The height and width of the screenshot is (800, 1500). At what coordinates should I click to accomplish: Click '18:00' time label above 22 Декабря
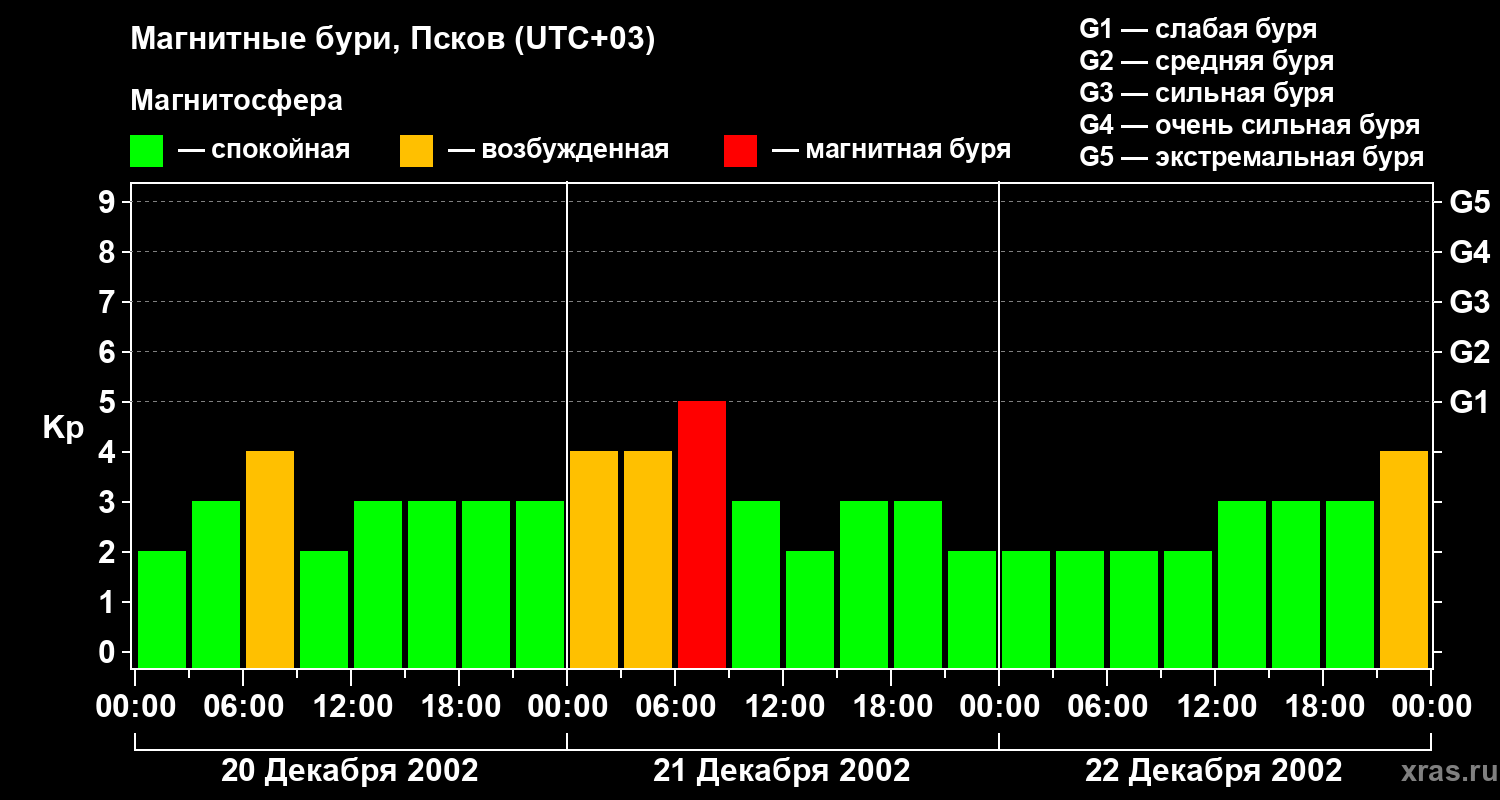coord(1323,707)
